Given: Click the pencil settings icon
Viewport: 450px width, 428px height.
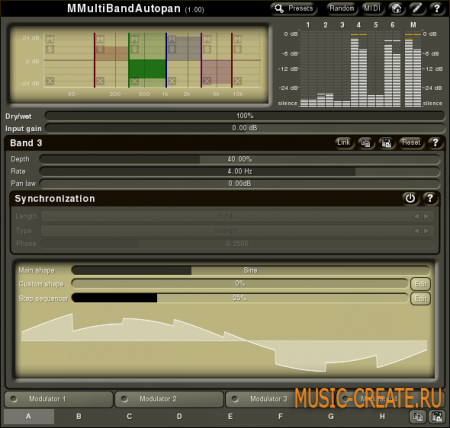Looking at the screenshot, I should (x=417, y=8).
